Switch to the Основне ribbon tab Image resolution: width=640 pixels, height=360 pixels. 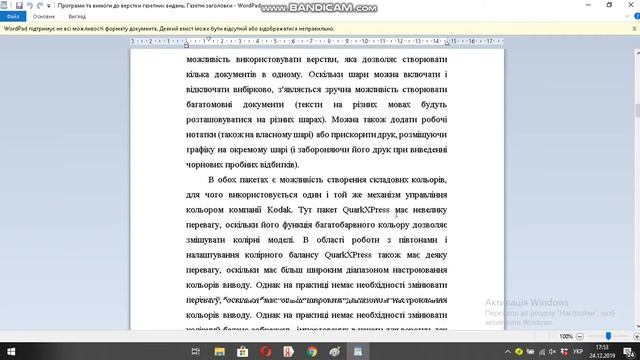pyautogui.click(x=44, y=16)
